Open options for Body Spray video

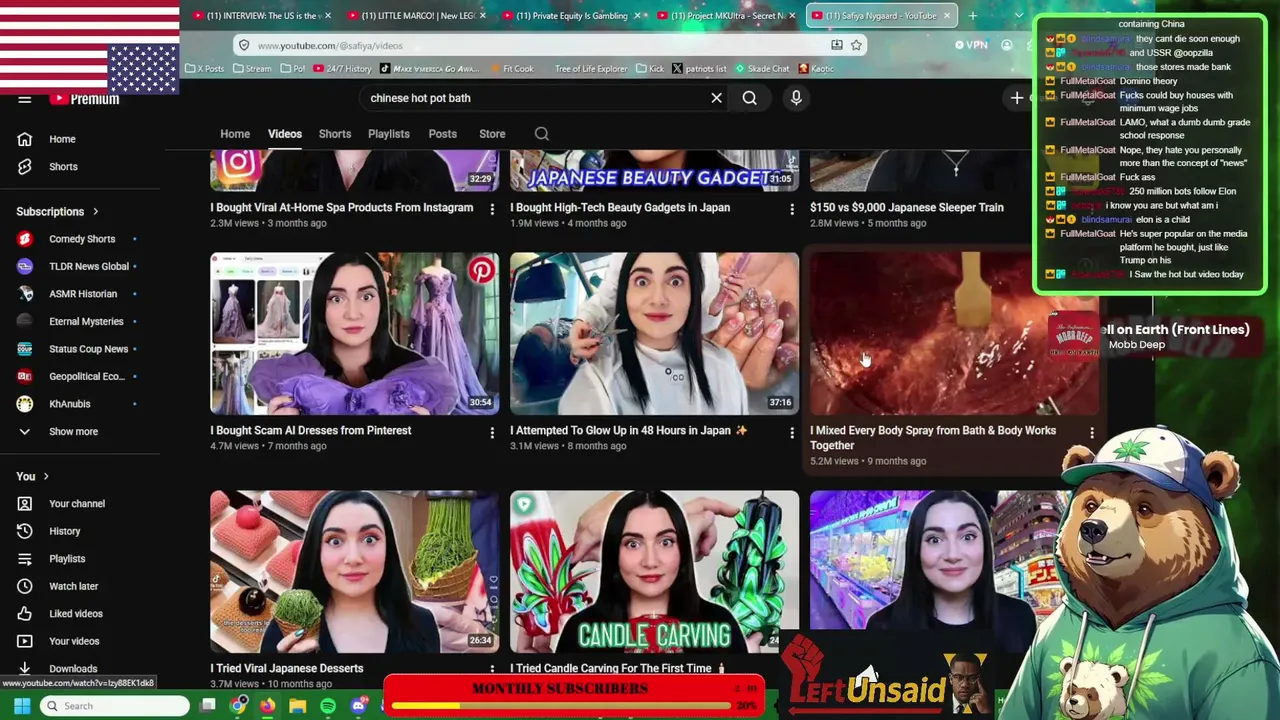point(1091,432)
